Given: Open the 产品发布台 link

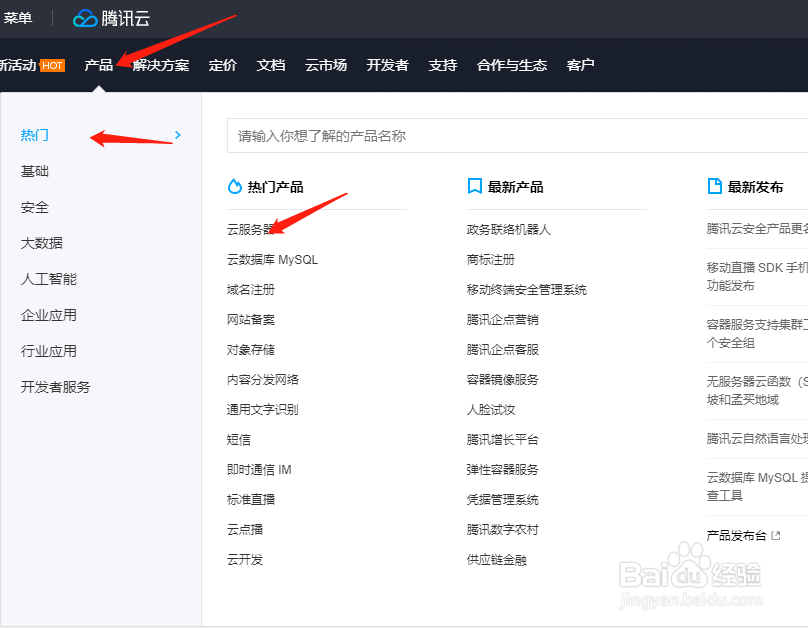Looking at the screenshot, I should coord(736,536).
